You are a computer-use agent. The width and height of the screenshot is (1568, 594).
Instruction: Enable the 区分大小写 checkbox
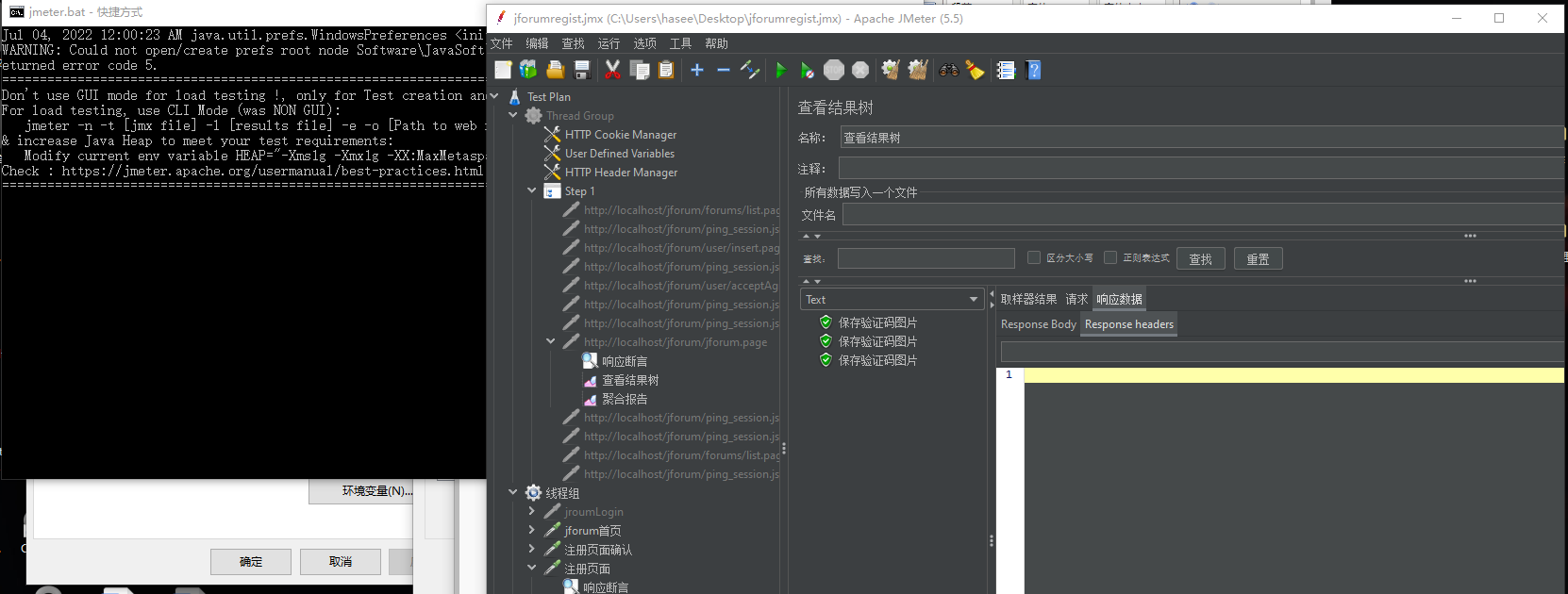(x=1034, y=257)
